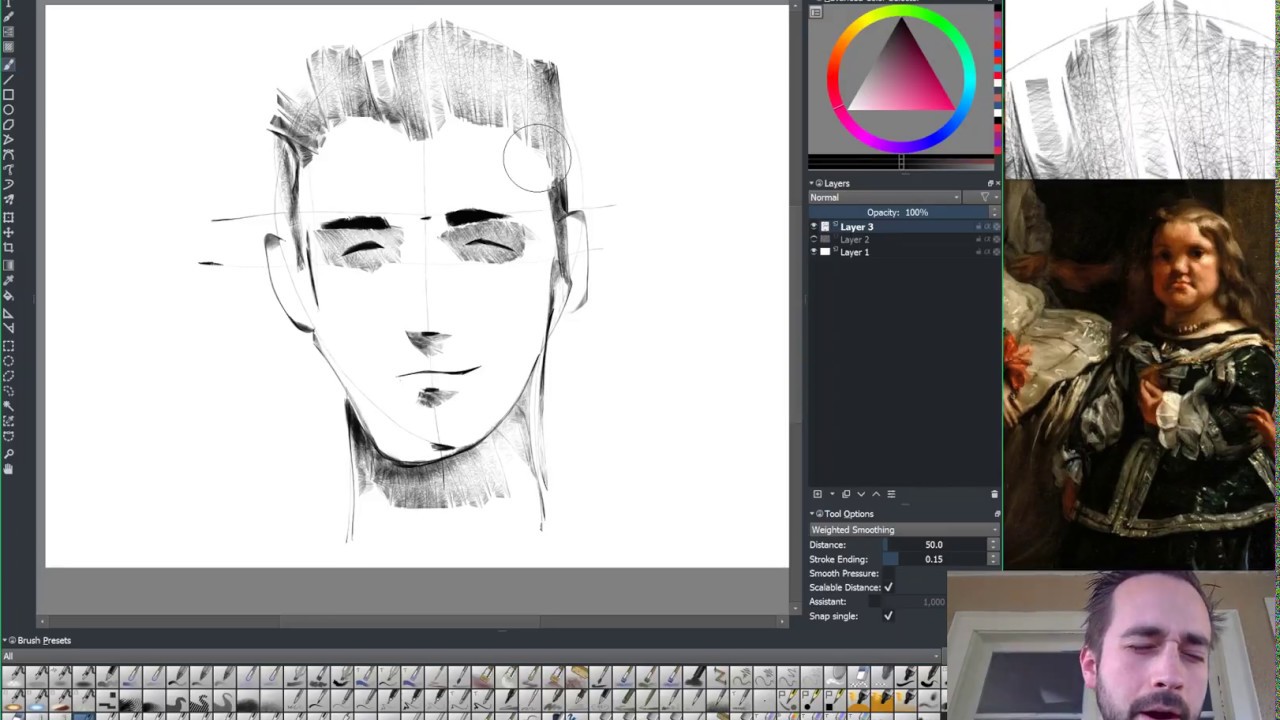Adjust the layer Opacity slider

[898, 212]
